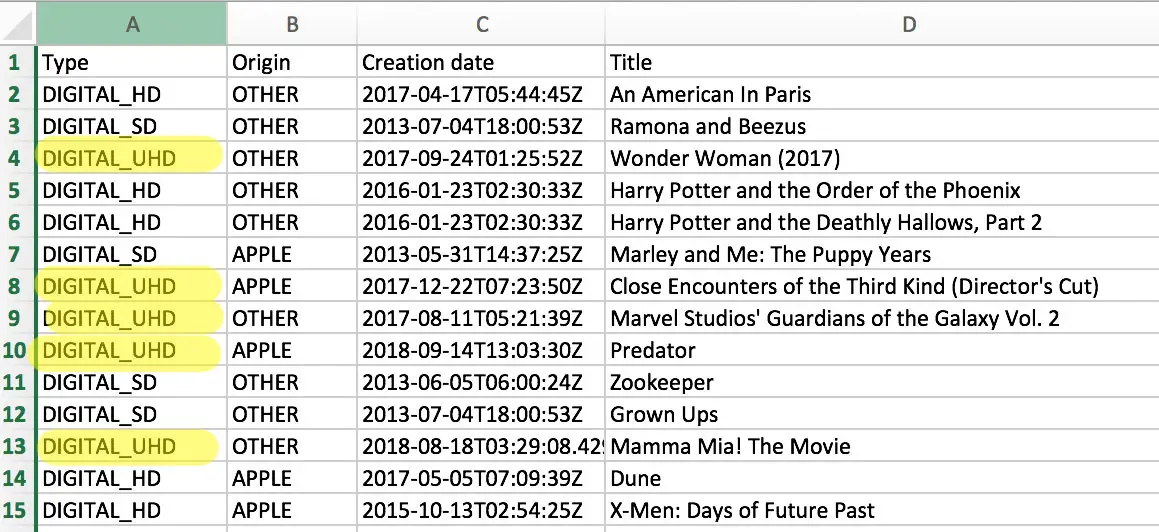Select the Dune title cell
The width and height of the screenshot is (1159, 532).
pyautogui.click(x=883, y=478)
